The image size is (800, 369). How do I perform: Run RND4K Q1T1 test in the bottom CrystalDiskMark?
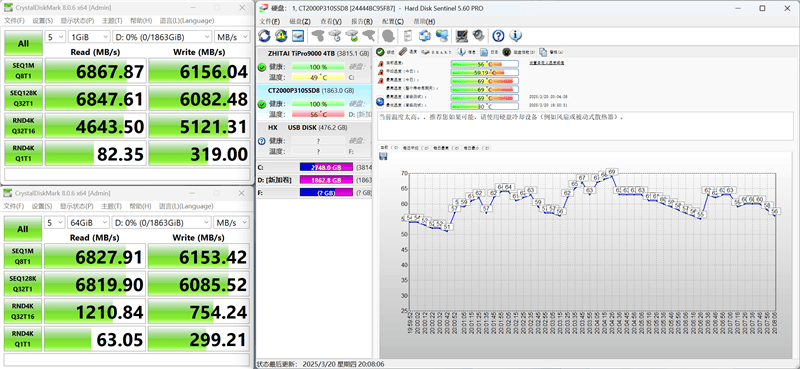[x=23, y=339]
